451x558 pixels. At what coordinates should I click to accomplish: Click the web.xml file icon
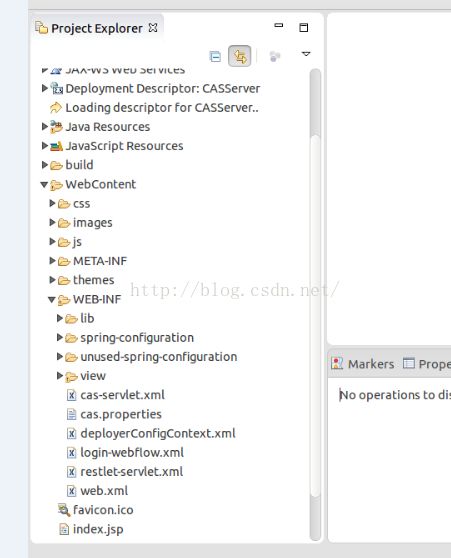[x=72, y=491]
